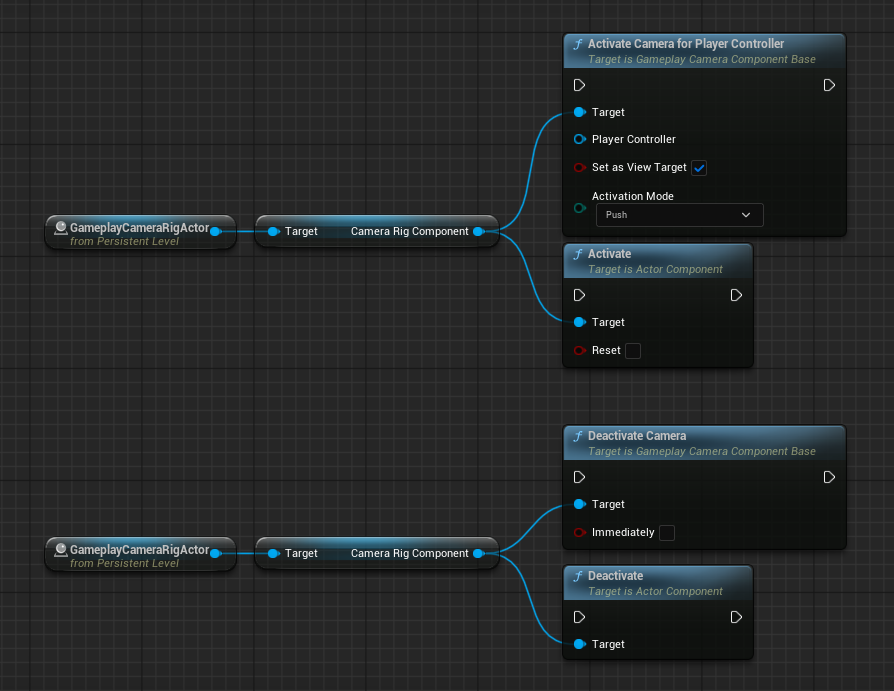Click 'Target is Actor Component' on Deactivate node
Viewport: 894px width, 691px height.
pyautogui.click(x=655, y=591)
